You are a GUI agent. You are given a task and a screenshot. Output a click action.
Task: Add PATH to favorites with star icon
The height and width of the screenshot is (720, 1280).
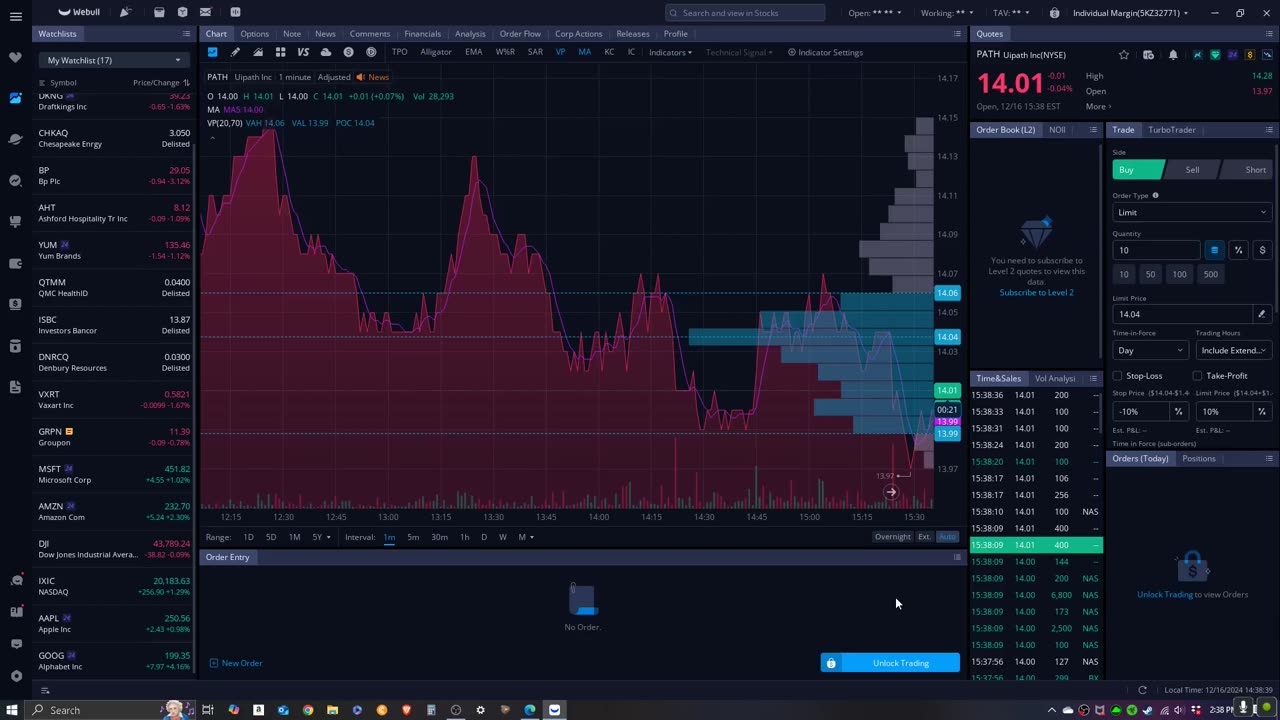(x=1124, y=55)
